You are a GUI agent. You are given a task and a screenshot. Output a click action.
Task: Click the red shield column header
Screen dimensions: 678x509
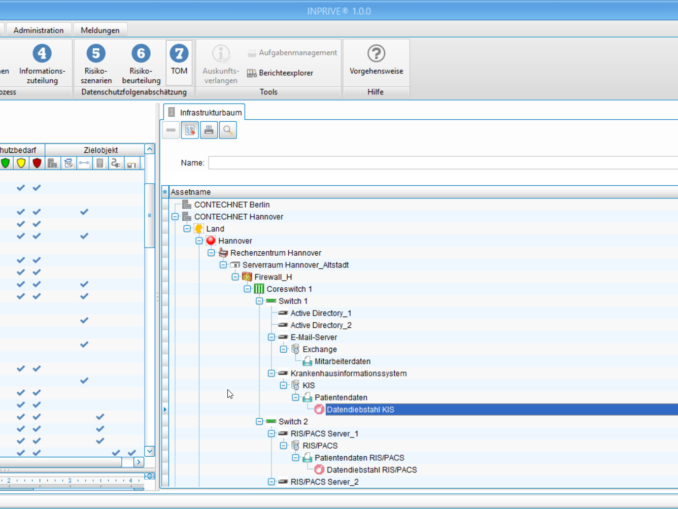37,163
